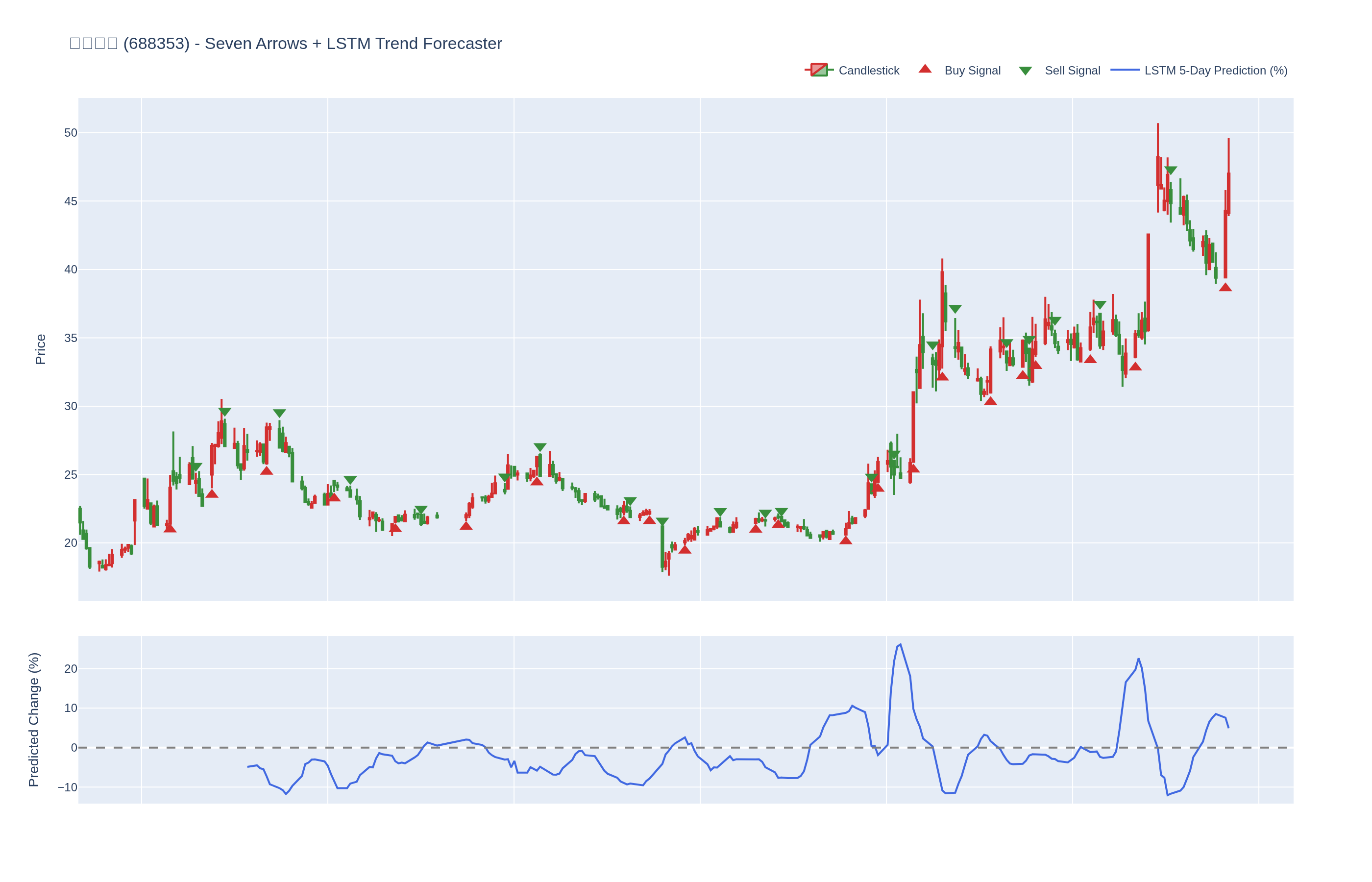Viewport: 1372px width, 882px height.
Task: Click the highest peak of the LSTM prediction line
Action: tap(900, 644)
